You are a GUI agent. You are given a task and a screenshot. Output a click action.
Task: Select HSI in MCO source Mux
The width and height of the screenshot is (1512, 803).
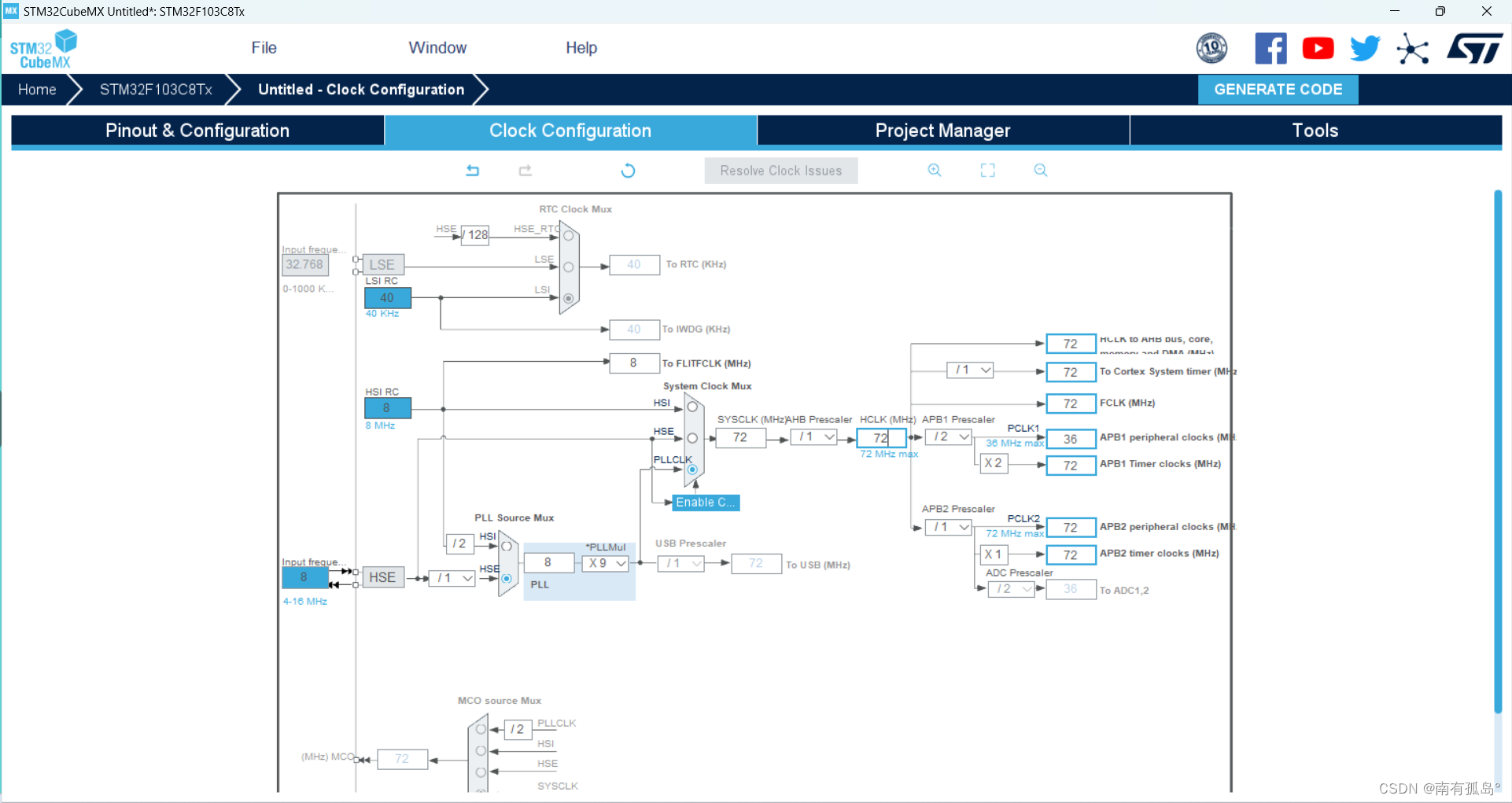481,751
